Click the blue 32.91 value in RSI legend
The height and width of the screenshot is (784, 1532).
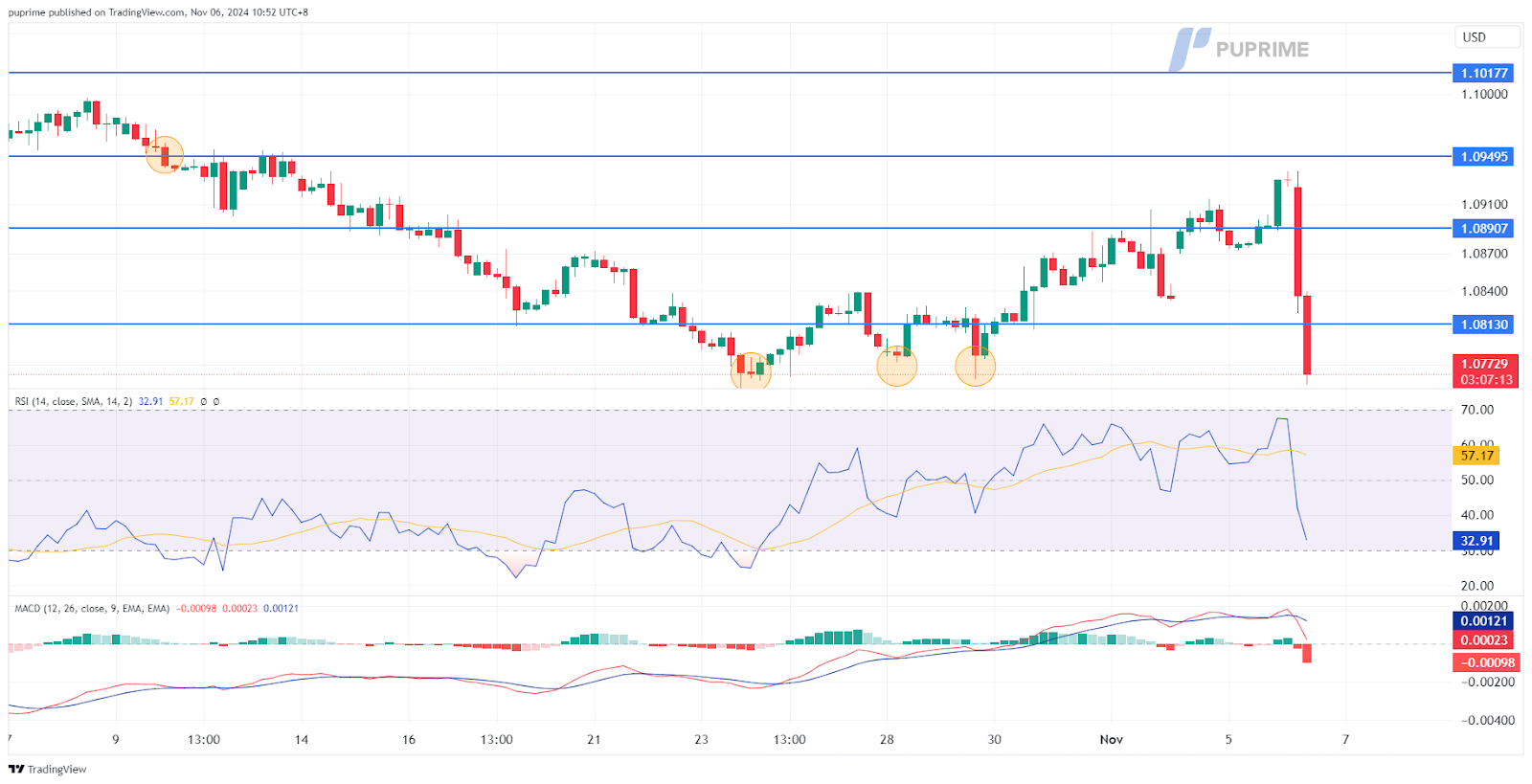click(150, 401)
